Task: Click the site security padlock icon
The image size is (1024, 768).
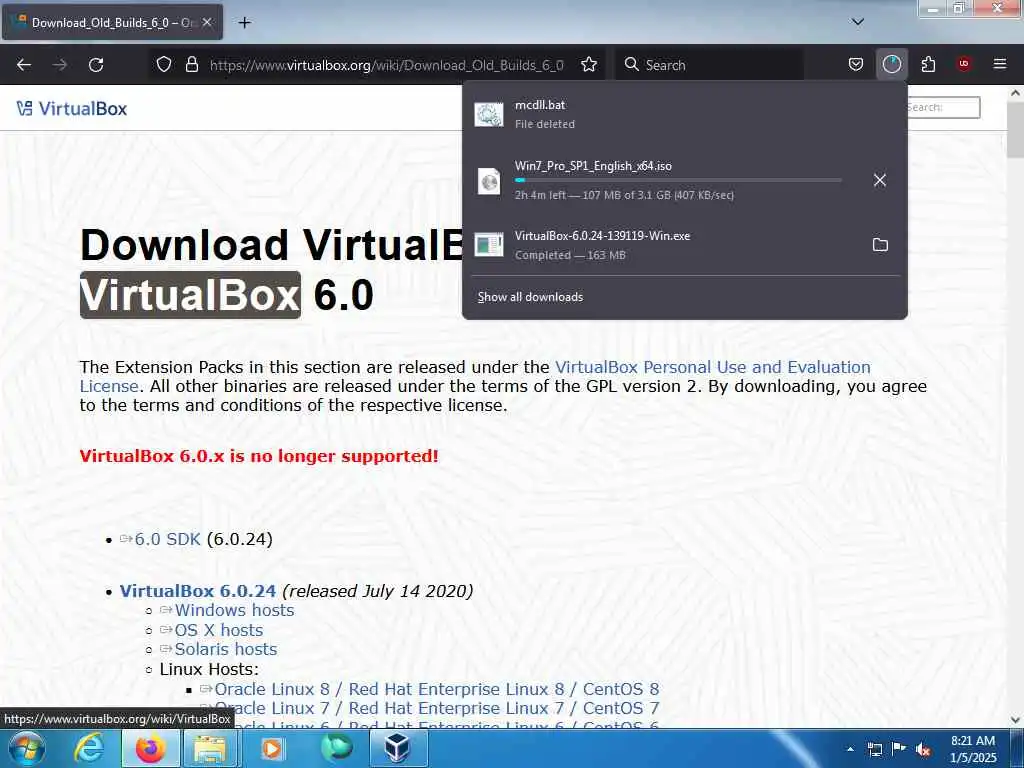Action: pos(191,65)
